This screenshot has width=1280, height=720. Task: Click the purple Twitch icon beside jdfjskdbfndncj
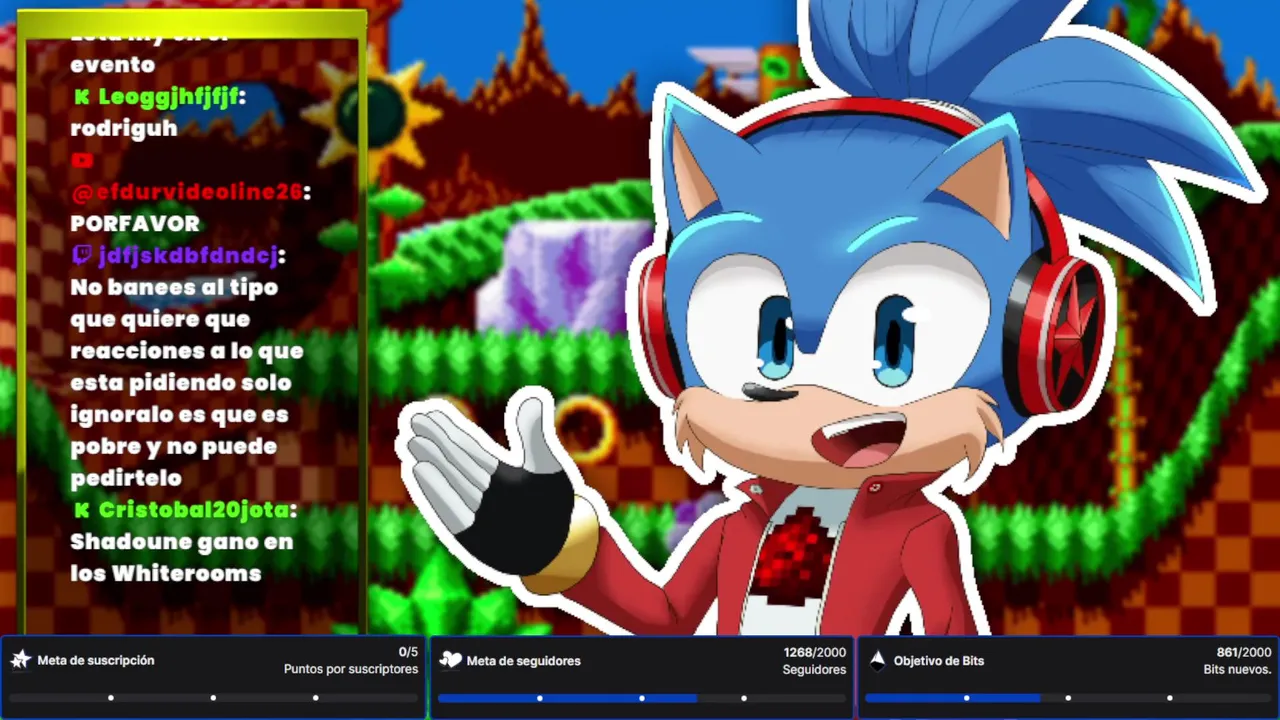82,256
